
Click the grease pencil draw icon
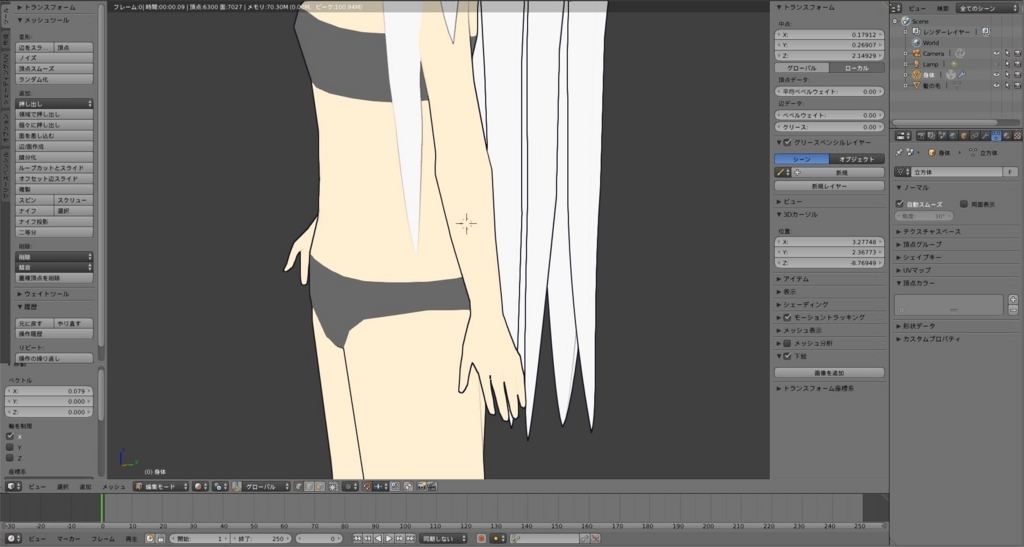780,172
